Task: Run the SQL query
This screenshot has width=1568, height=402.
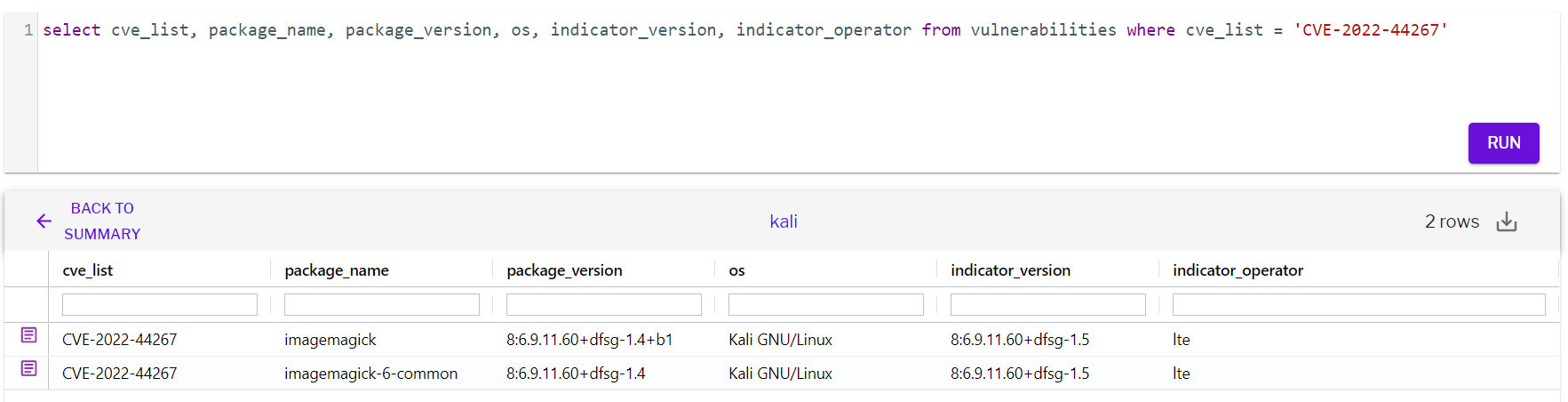Action: coord(1503,143)
